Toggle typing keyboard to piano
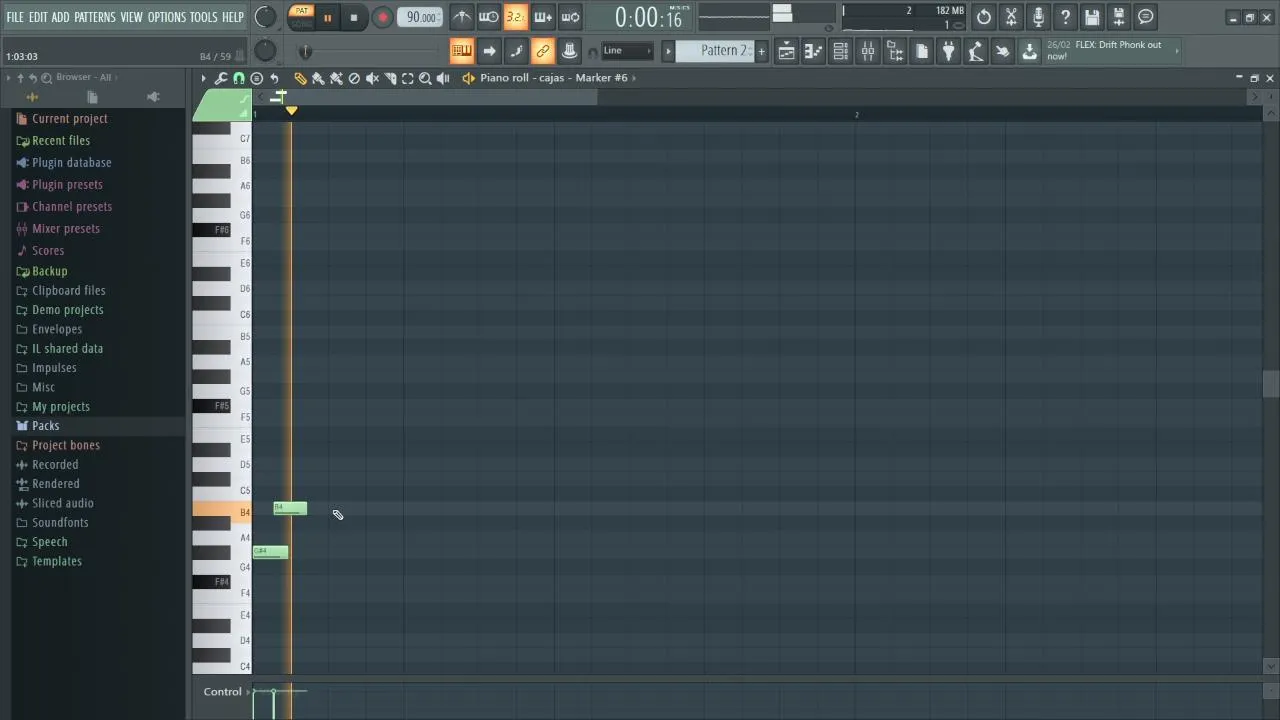The width and height of the screenshot is (1280, 720). (461, 51)
